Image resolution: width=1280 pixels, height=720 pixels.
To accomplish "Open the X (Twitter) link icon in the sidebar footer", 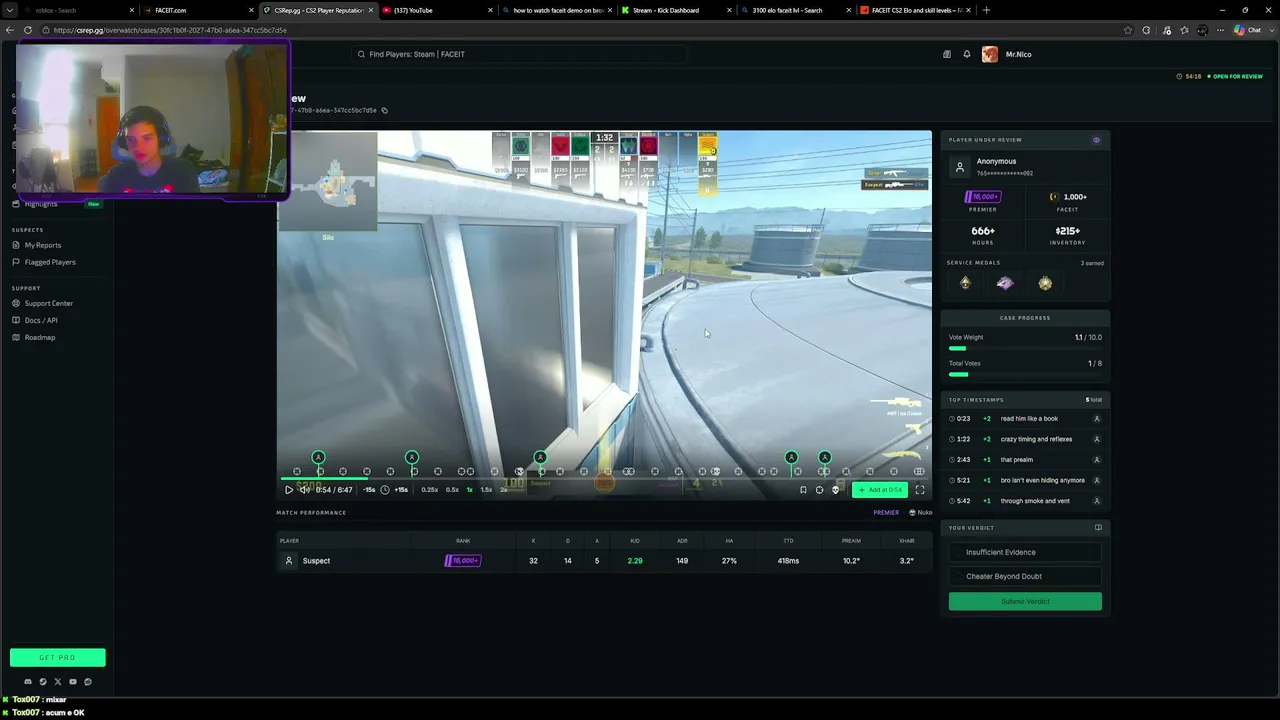I will click(x=57, y=682).
